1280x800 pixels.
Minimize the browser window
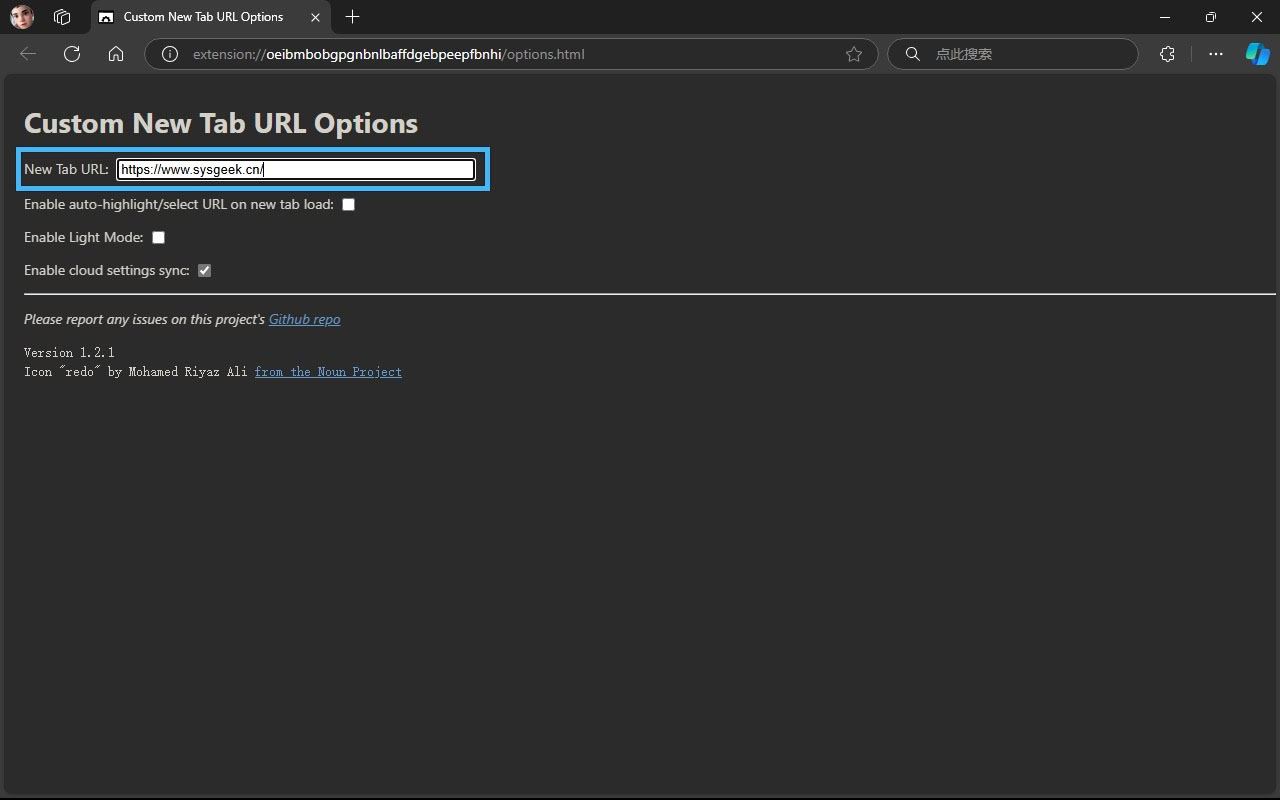click(1165, 17)
